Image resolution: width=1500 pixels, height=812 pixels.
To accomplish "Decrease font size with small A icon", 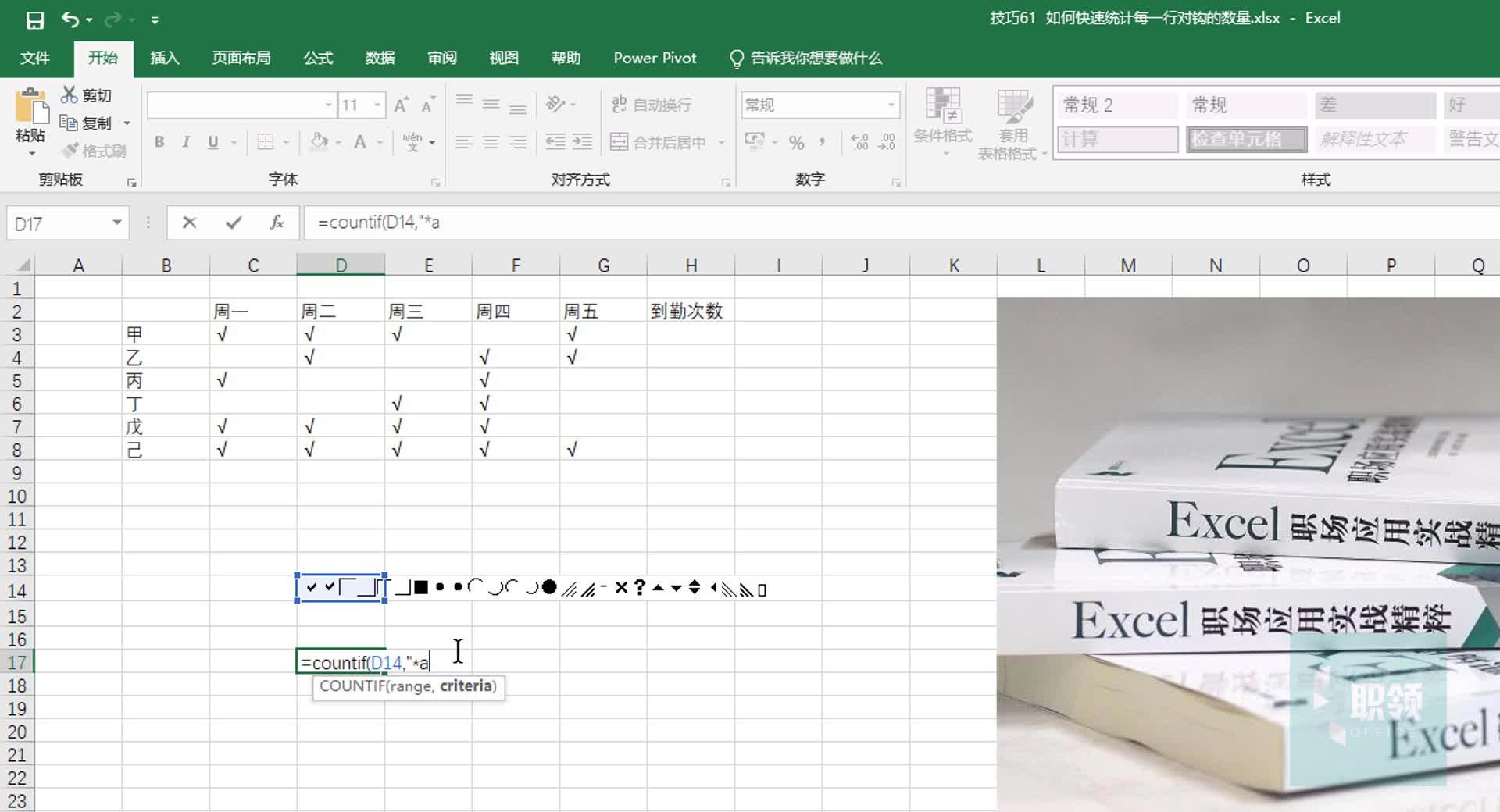I will click(x=428, y=105).
